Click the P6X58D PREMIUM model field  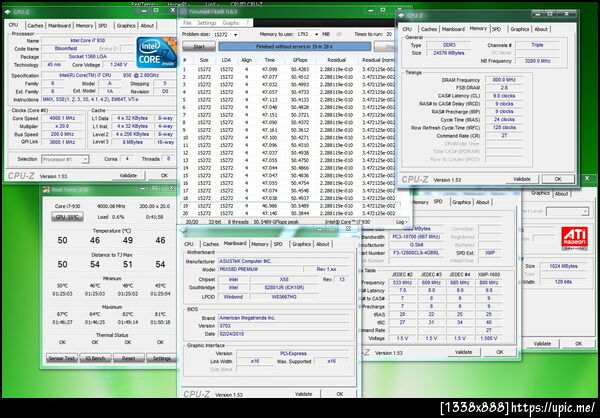tap(260, 269)
